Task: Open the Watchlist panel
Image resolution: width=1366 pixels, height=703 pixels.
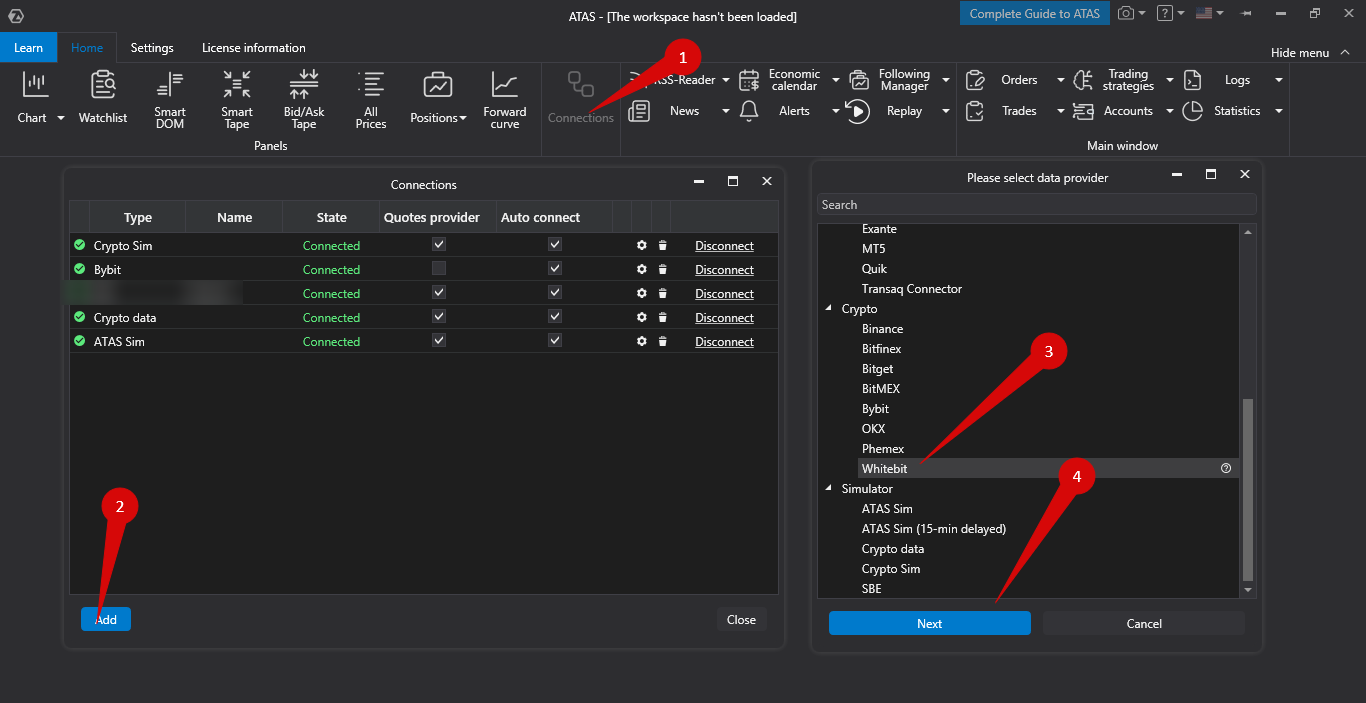Action: point(103,98)
